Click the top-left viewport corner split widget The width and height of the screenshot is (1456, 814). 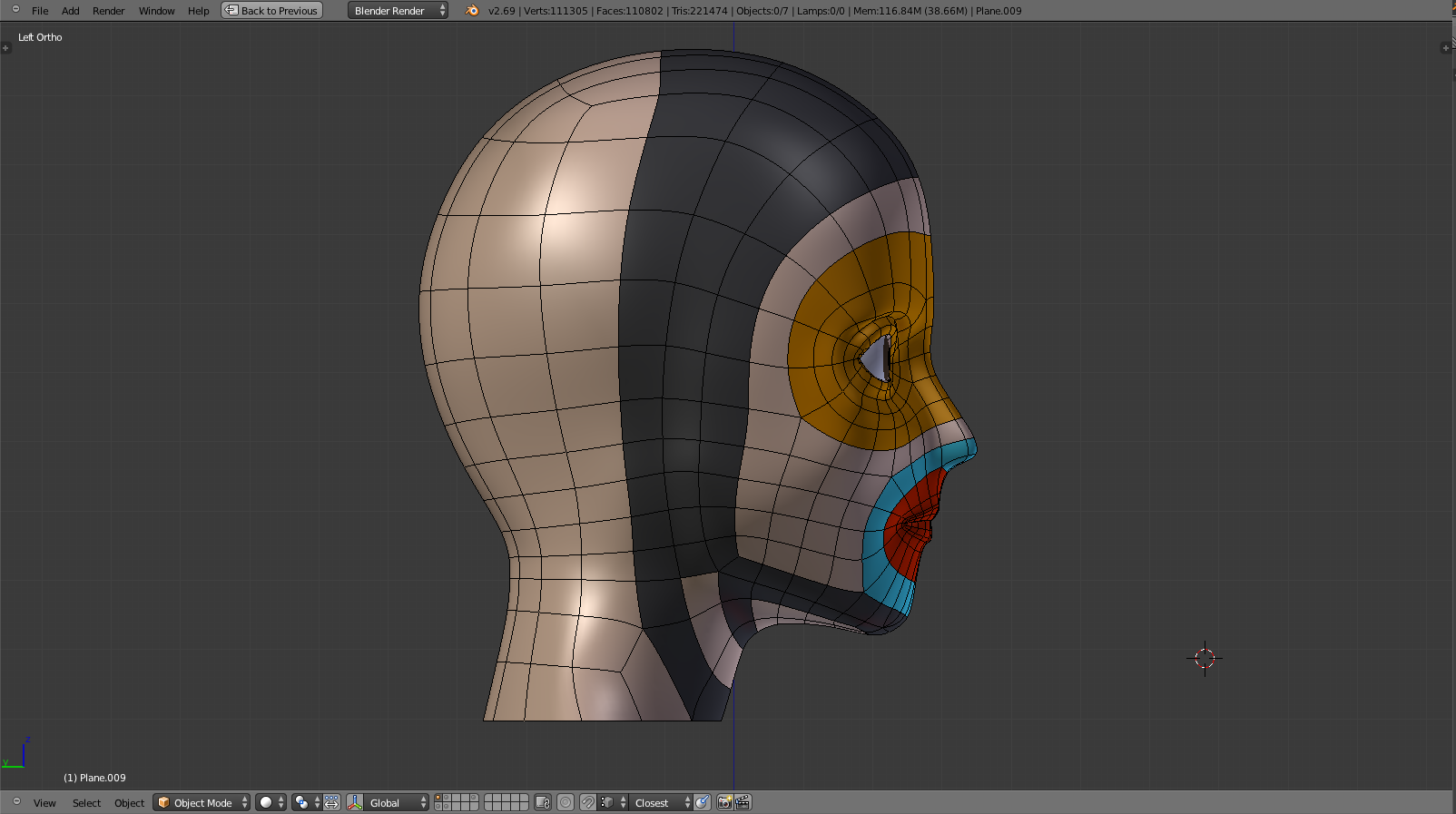coord(5,47)
